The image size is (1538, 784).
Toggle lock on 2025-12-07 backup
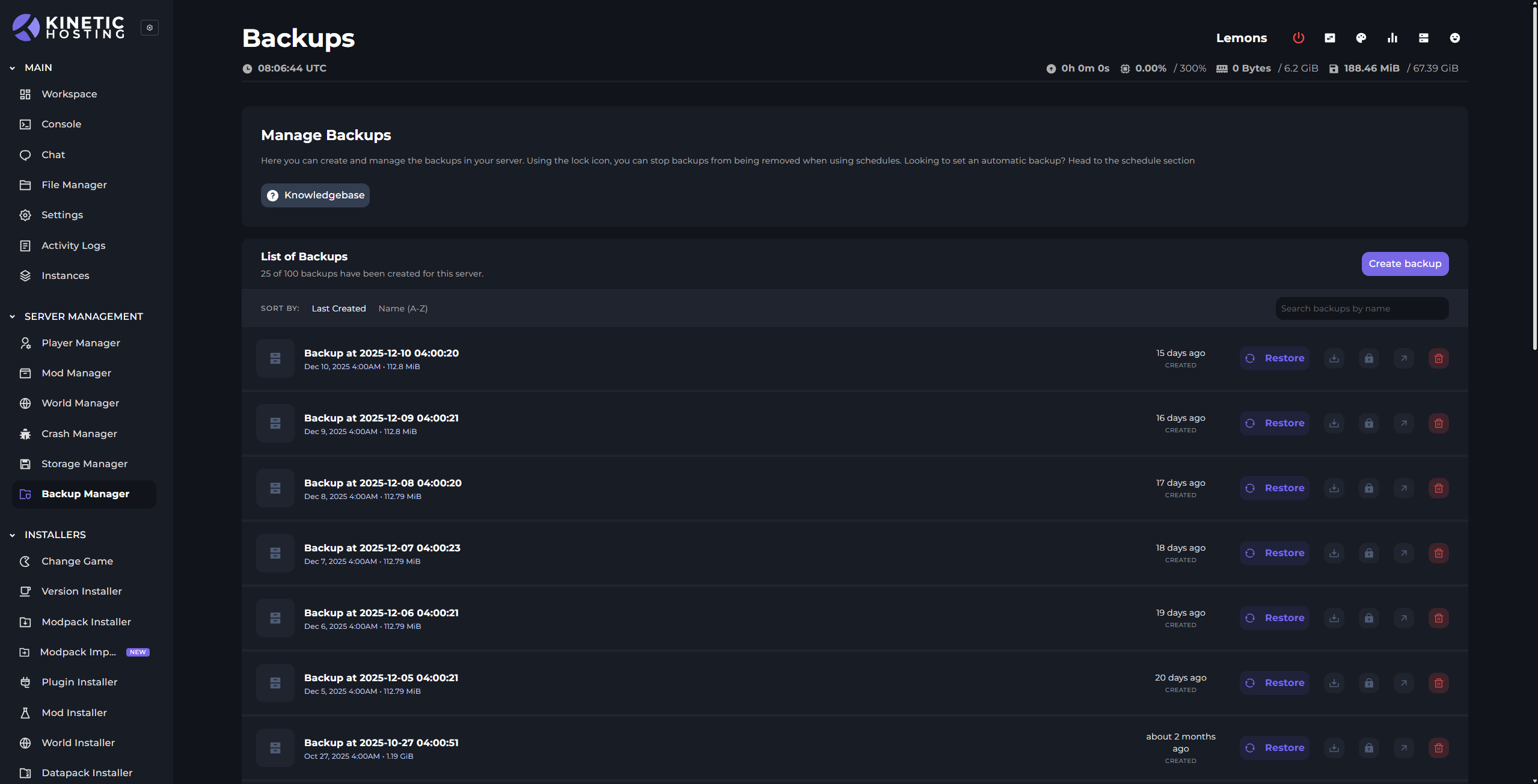1368,553
